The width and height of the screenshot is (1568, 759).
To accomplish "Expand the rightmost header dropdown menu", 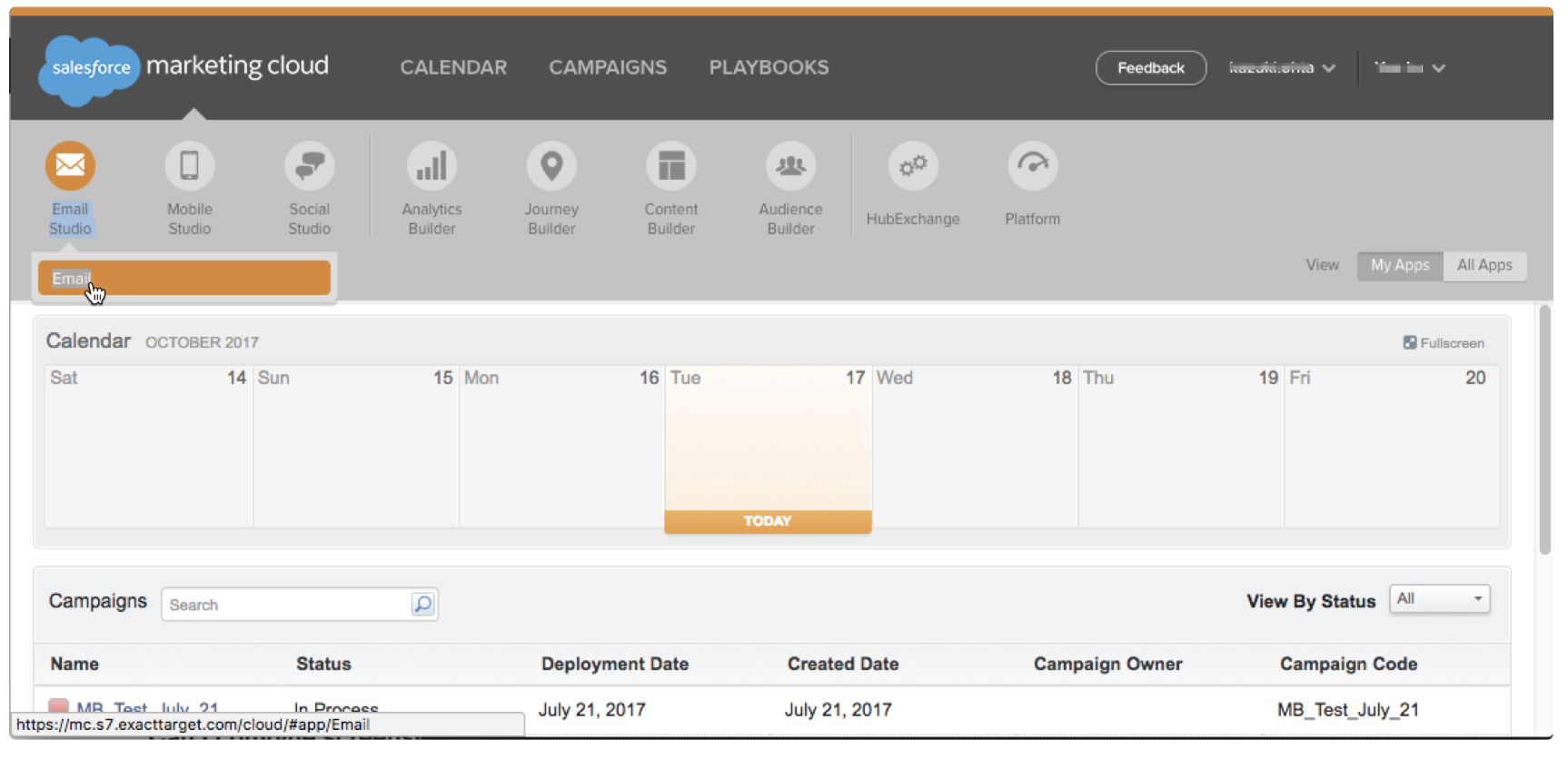I will (1410, 68).
